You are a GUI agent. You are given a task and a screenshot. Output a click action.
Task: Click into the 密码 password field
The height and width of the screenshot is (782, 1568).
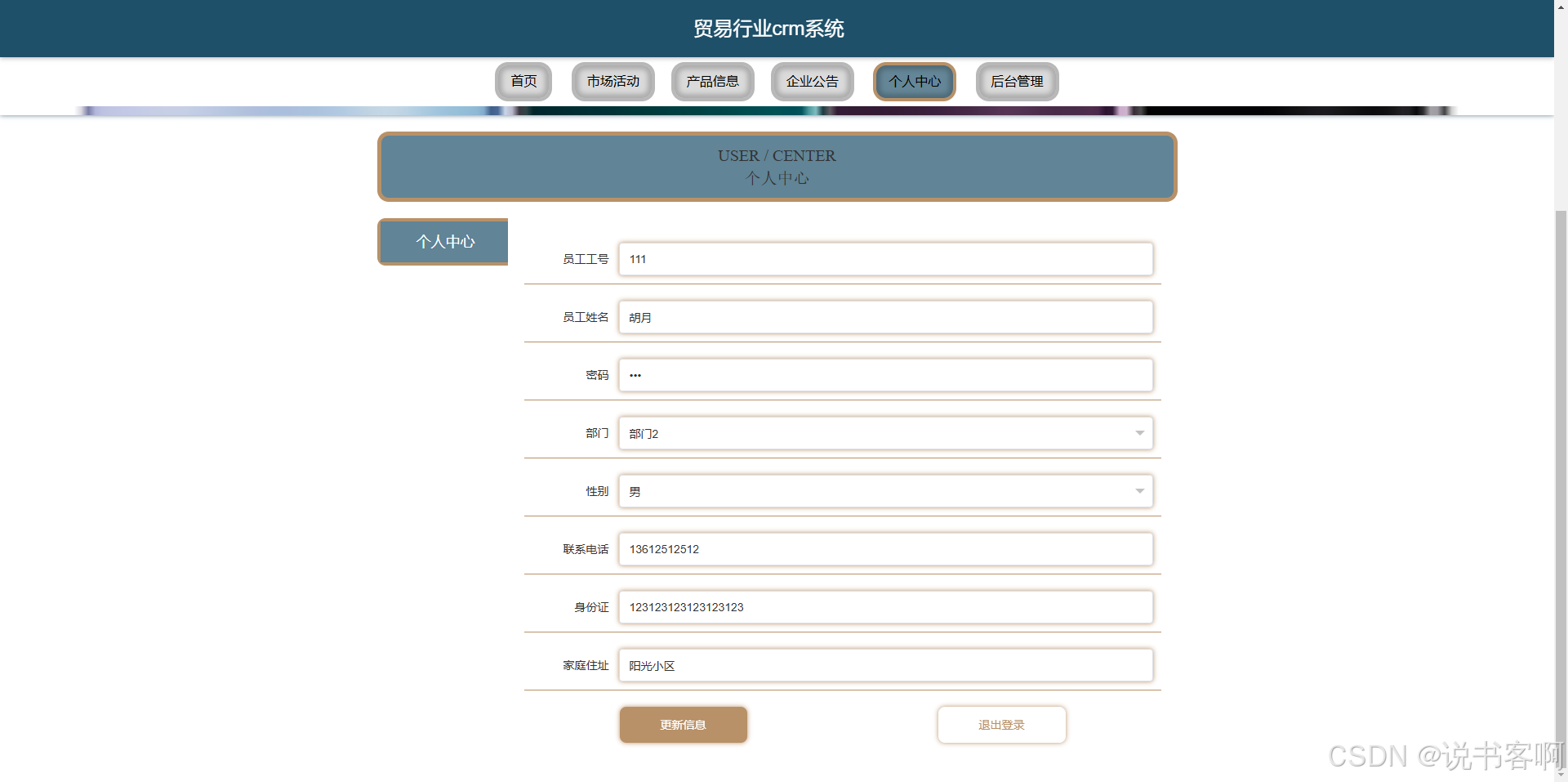(886, 375)
